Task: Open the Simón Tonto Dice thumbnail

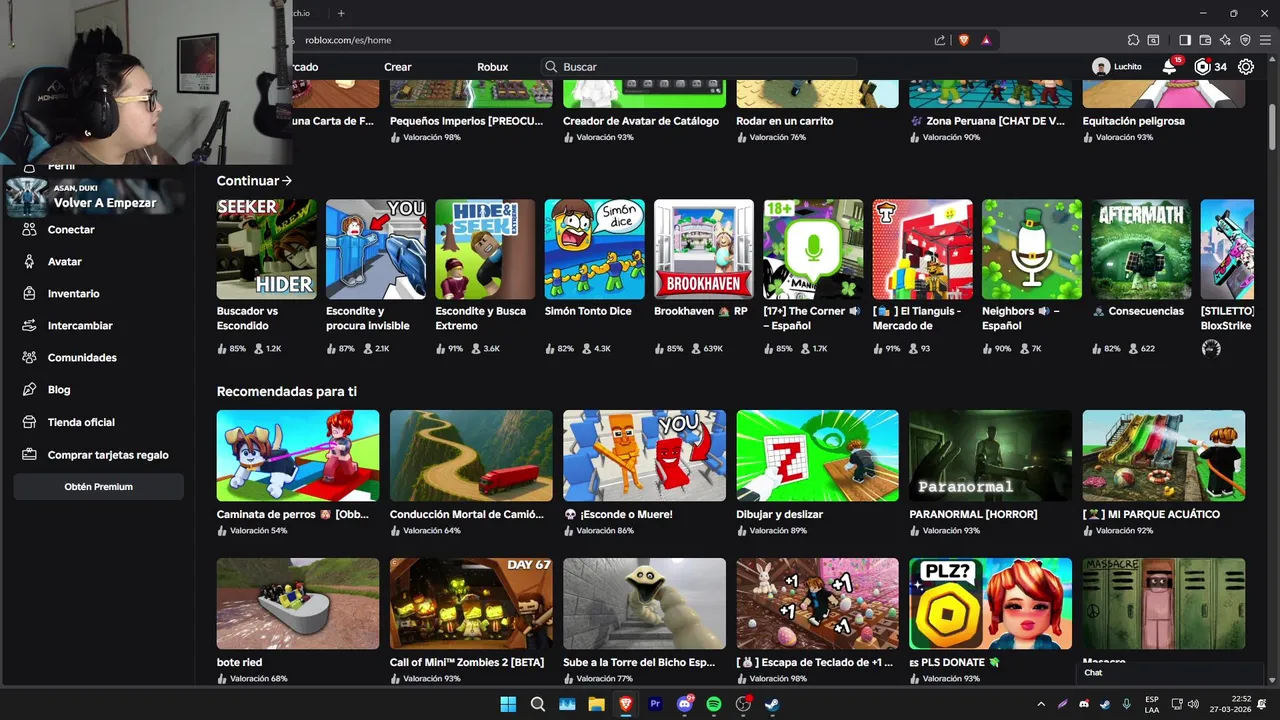Action: click(595, 249)
